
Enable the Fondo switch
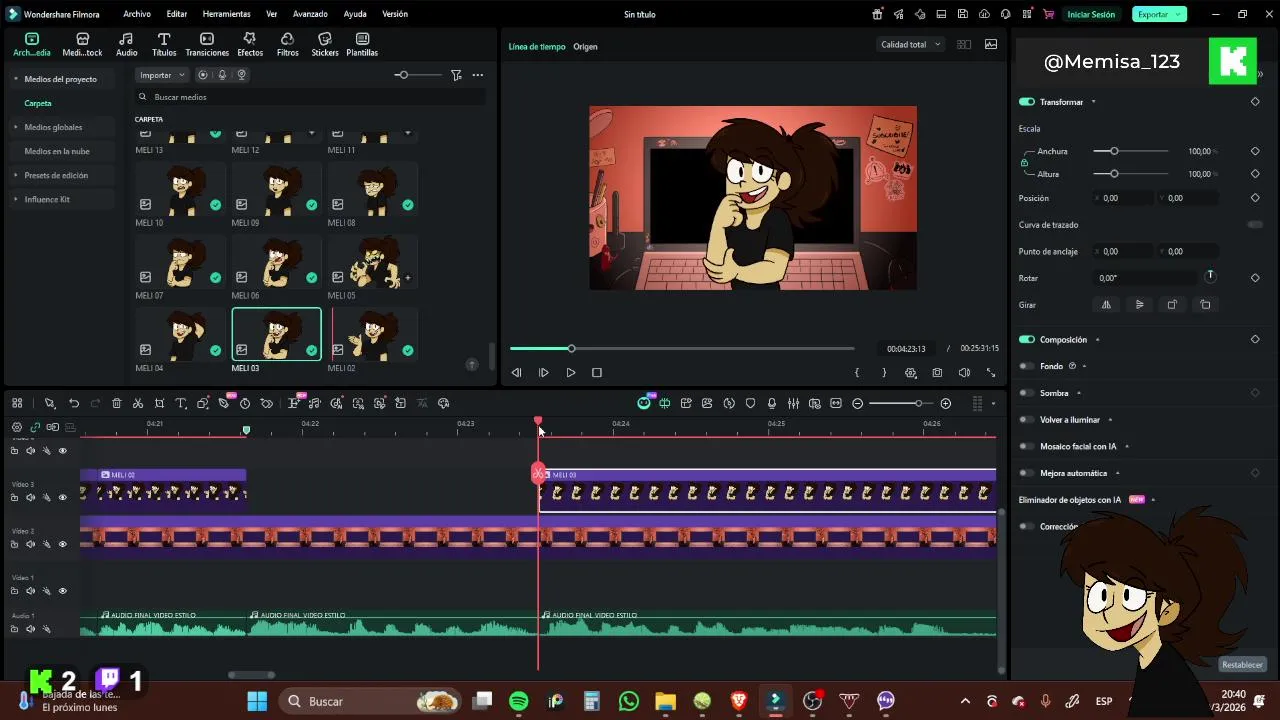coord(1027,366)
